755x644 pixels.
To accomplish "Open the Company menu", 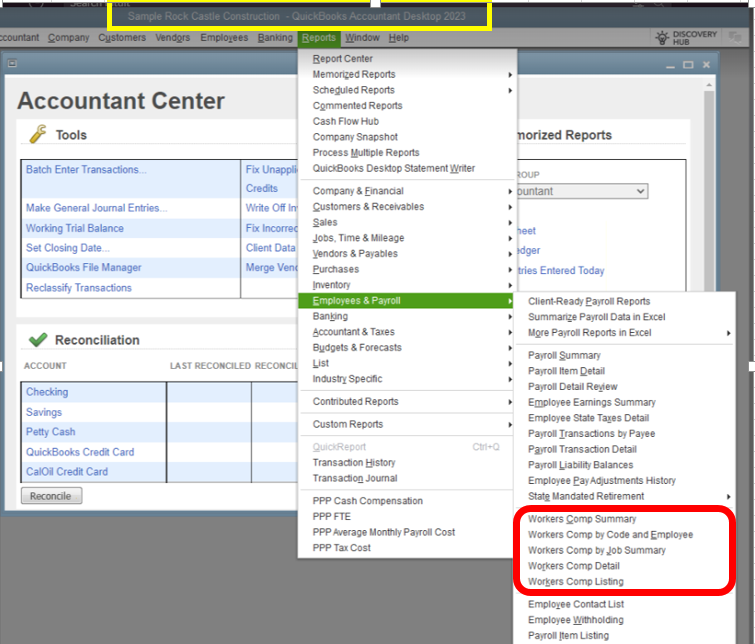I will [68, 38].
